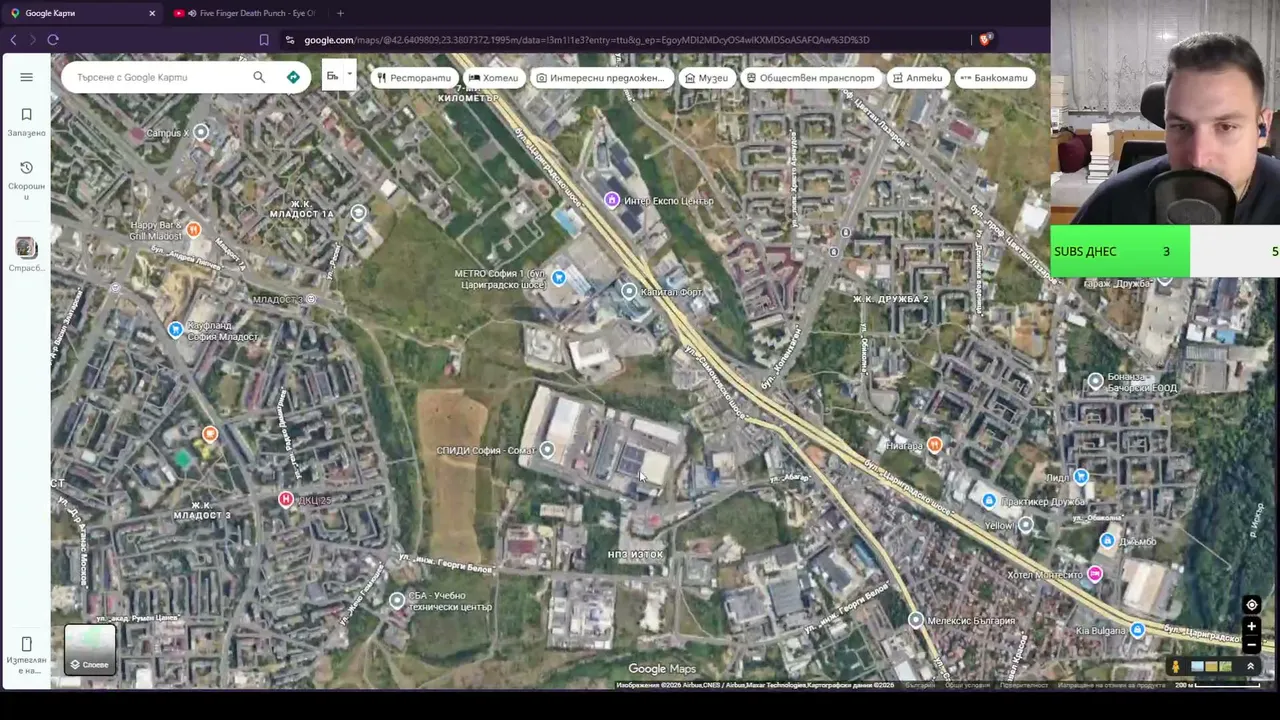Select the Обществен транспорт chip
Screen dimensions: 1280x720
(810, 78)
